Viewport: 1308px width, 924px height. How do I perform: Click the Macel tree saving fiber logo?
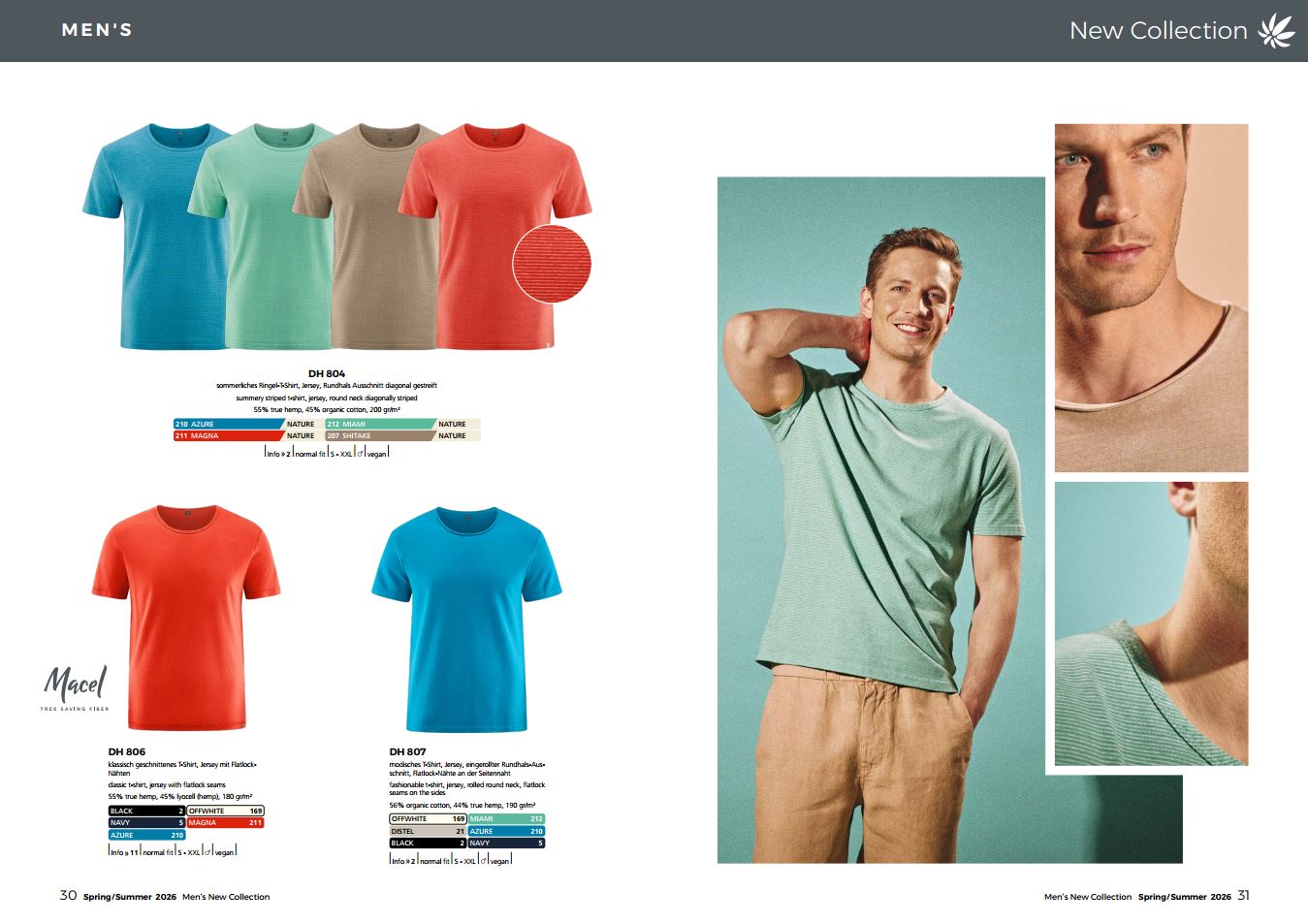(75, 688)
